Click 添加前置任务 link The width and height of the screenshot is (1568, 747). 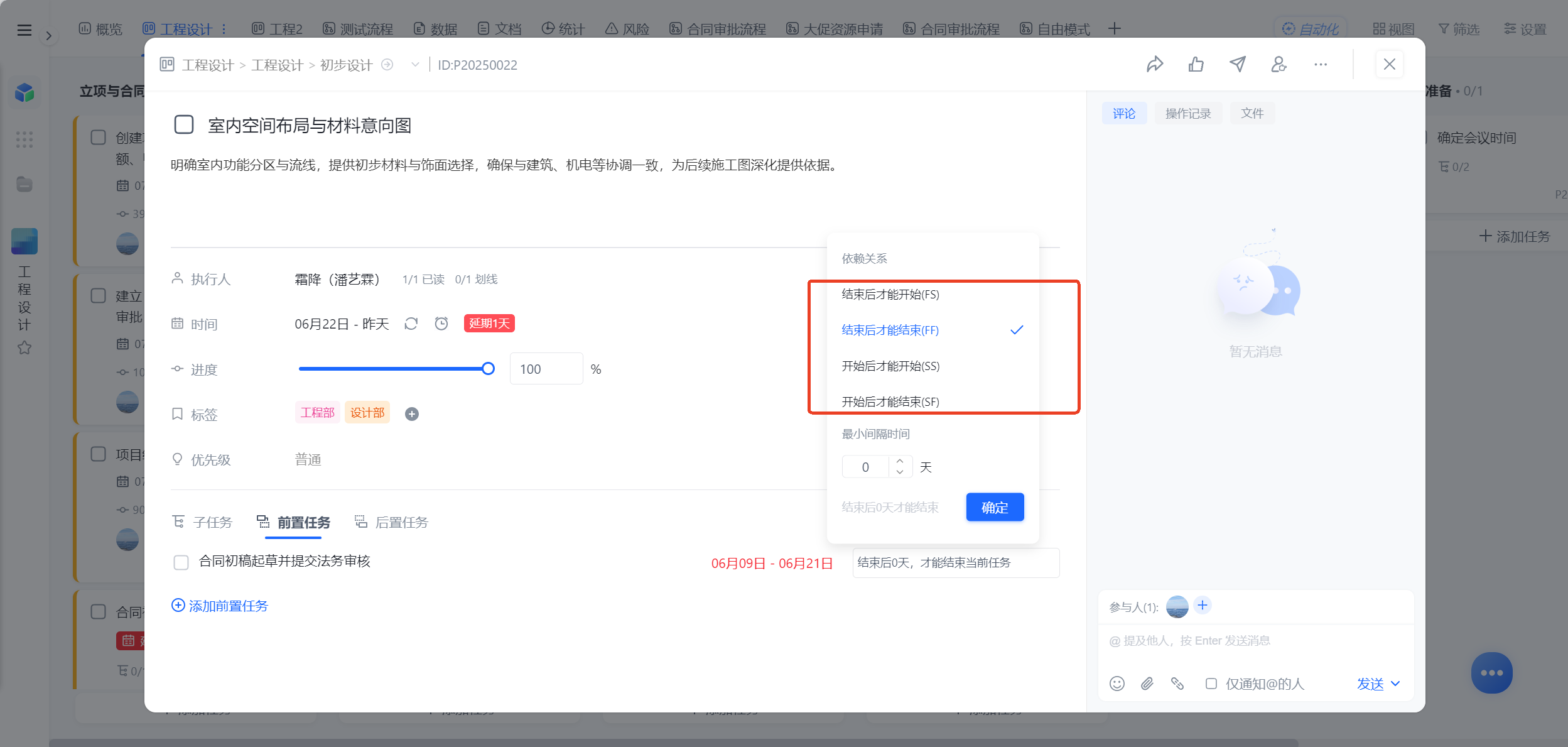[220, 606]
